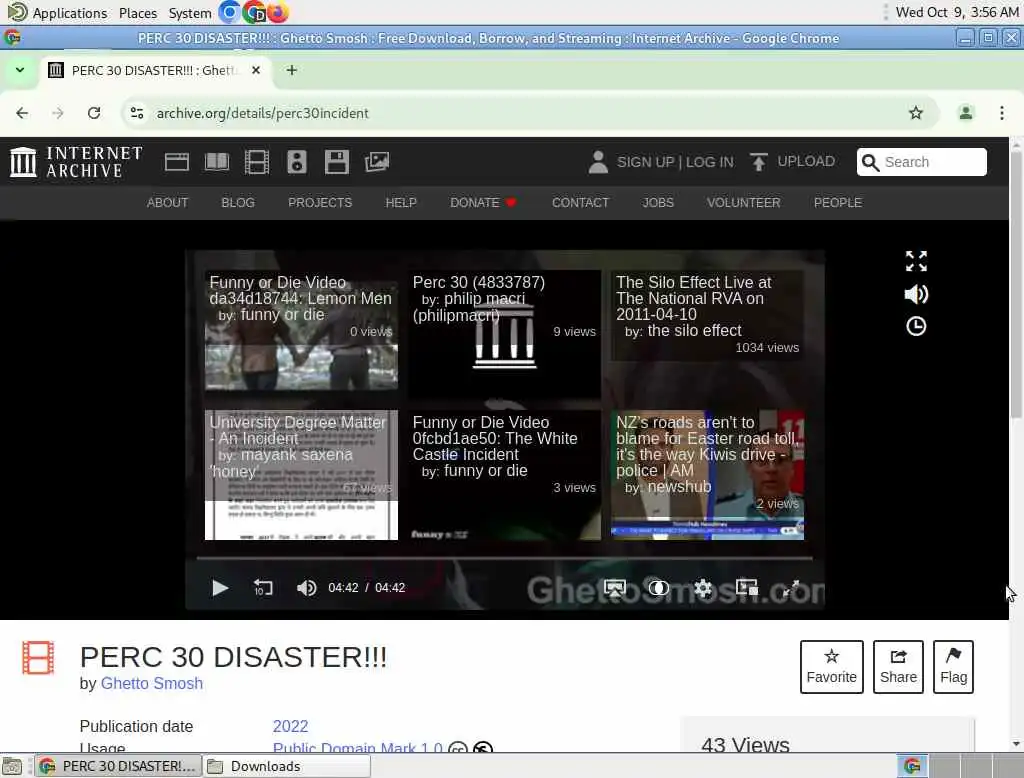Bookmark this page with star icon
The width and height of the screenshot is (1024, 778).
[916, 113]
